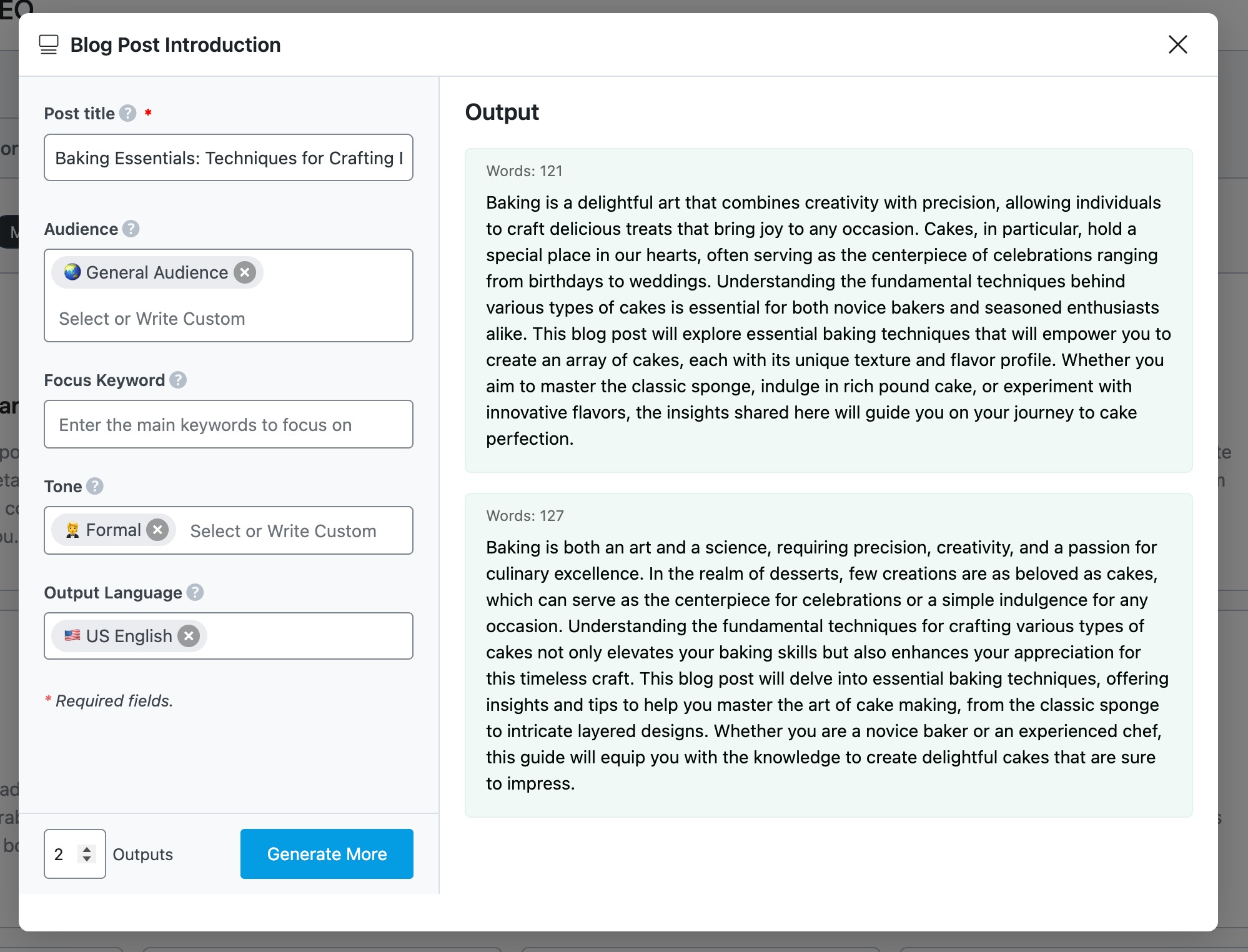Open the Post title help tooltip
Screen dimensions: 1248x952
[127, 114]
